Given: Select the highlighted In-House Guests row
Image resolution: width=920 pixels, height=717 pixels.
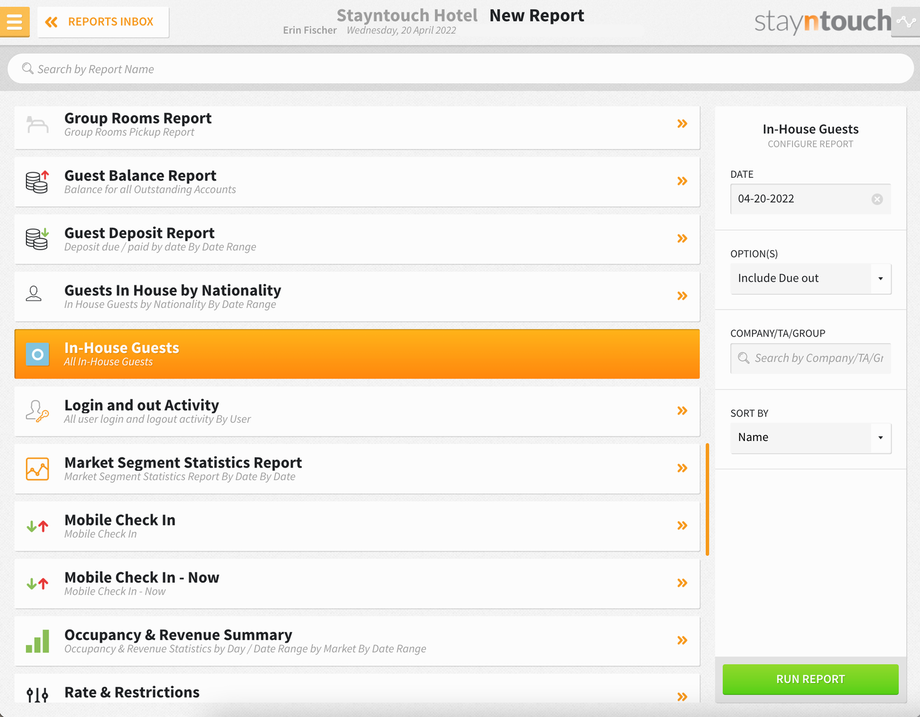Looking at the screenshot, I should (357, 354).
